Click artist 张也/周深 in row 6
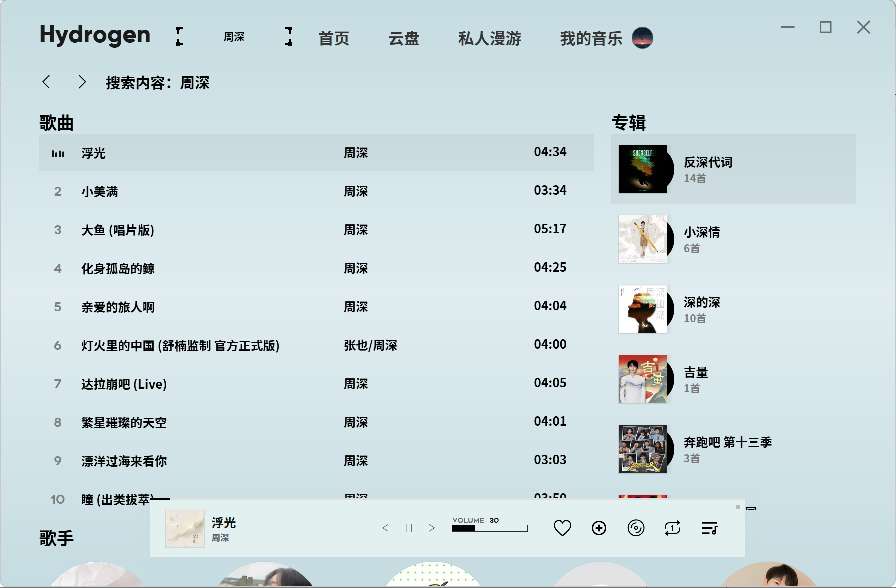 coord(370,345)
